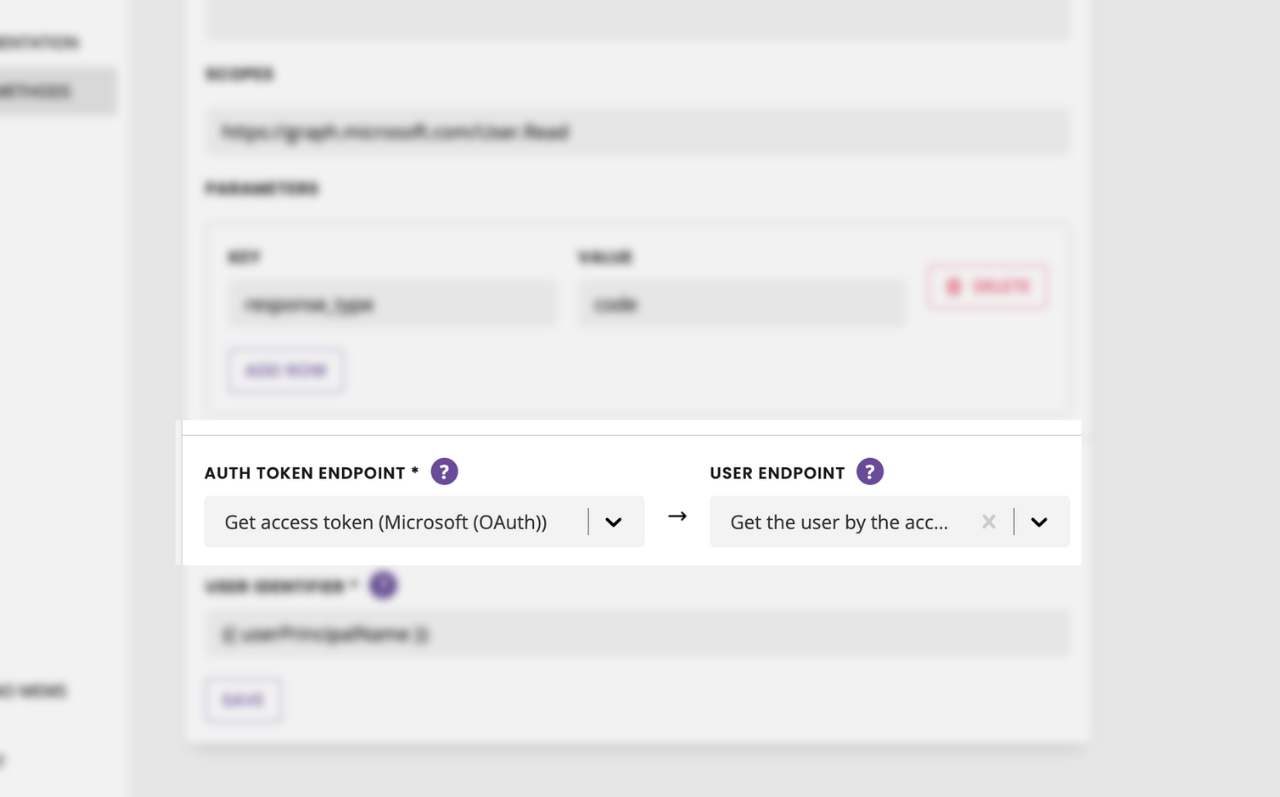Viewport: 1280px width, 797px height.
Task: Select the sidebar item above Methods
Action: (x=40, y=43)
